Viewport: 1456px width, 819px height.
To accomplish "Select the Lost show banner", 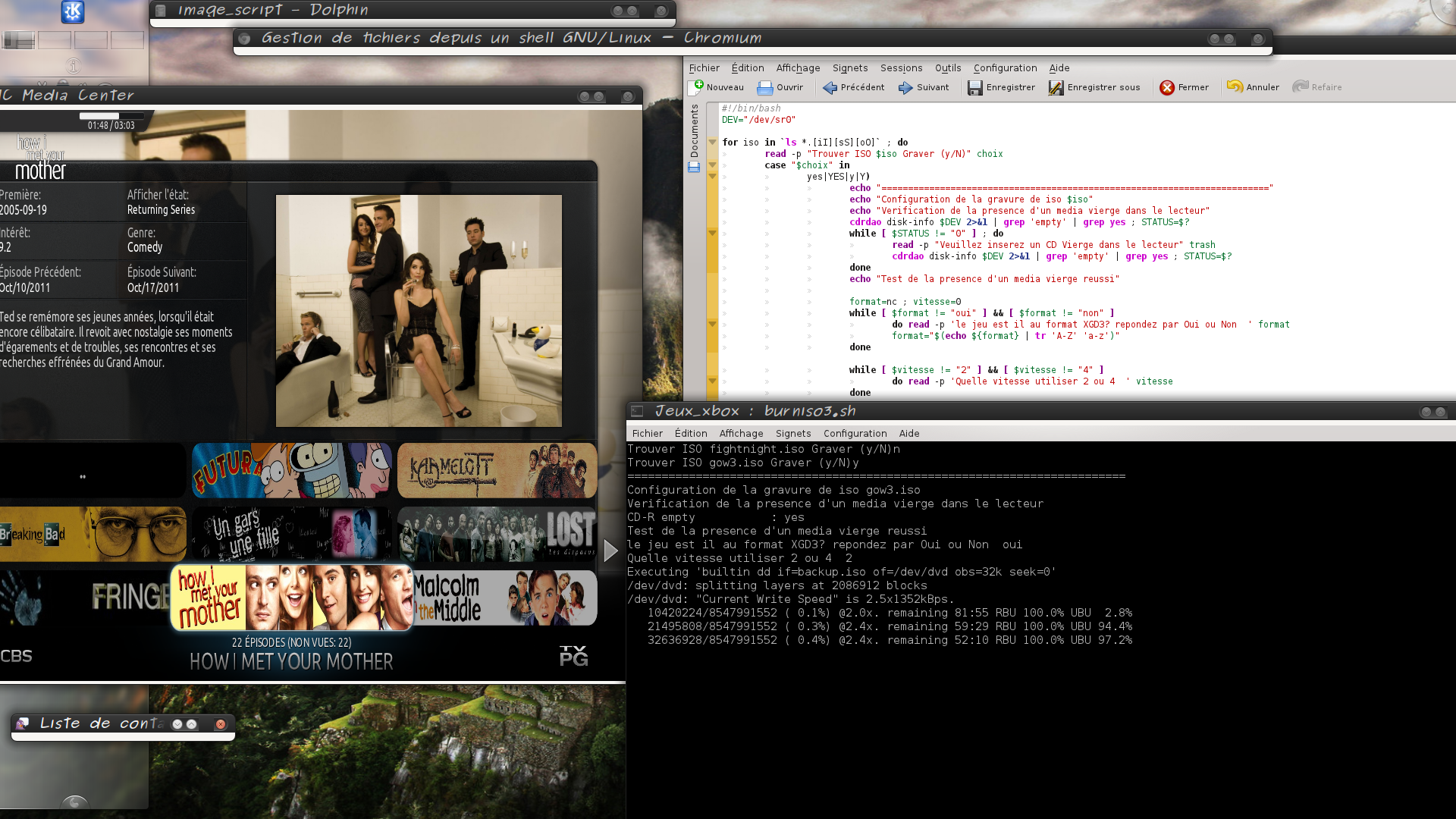I will coord(497,535).
